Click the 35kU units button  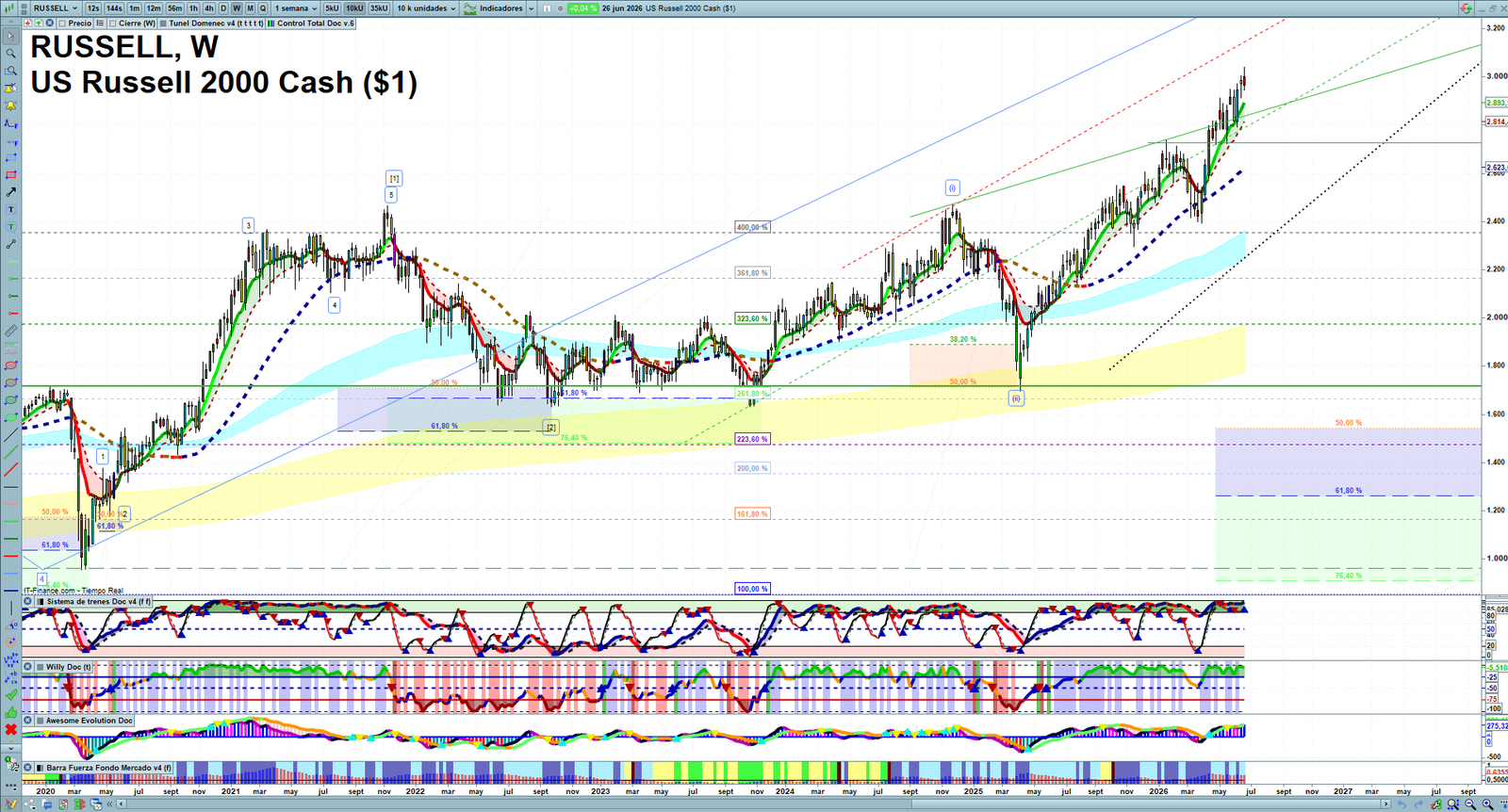point(379,8)
